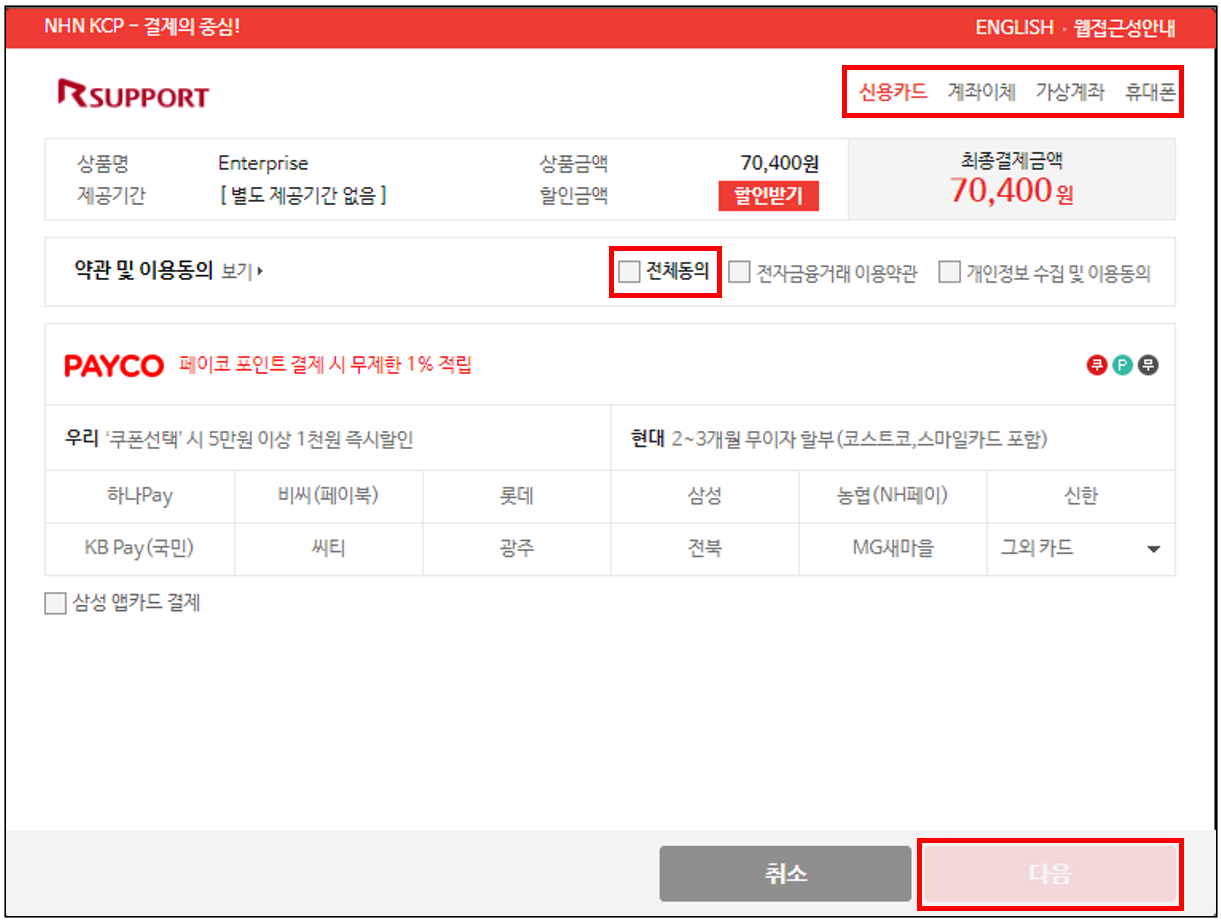Viewport: 1221px width, 924px height.
Task: Switch to the 휴대폰 payment tab
Action: 1150,92
